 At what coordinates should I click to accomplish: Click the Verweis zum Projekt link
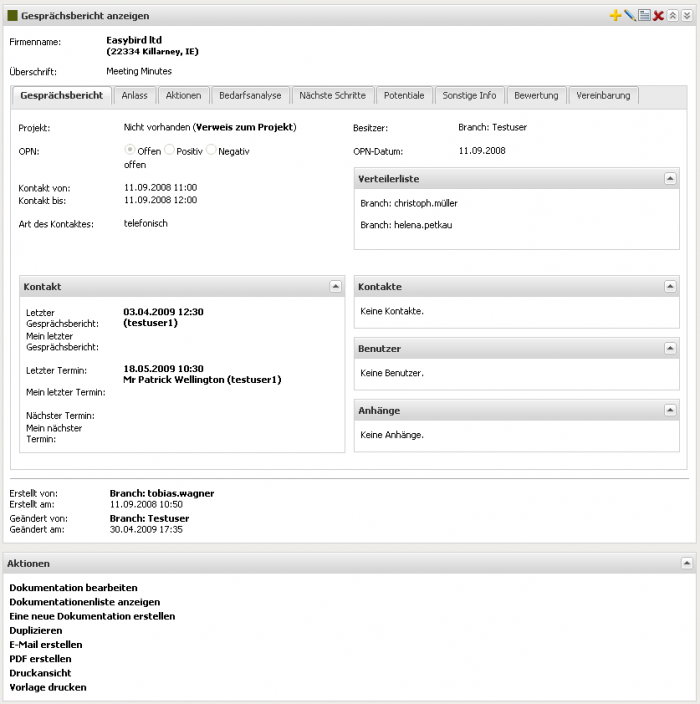click(x=244, y=128)
